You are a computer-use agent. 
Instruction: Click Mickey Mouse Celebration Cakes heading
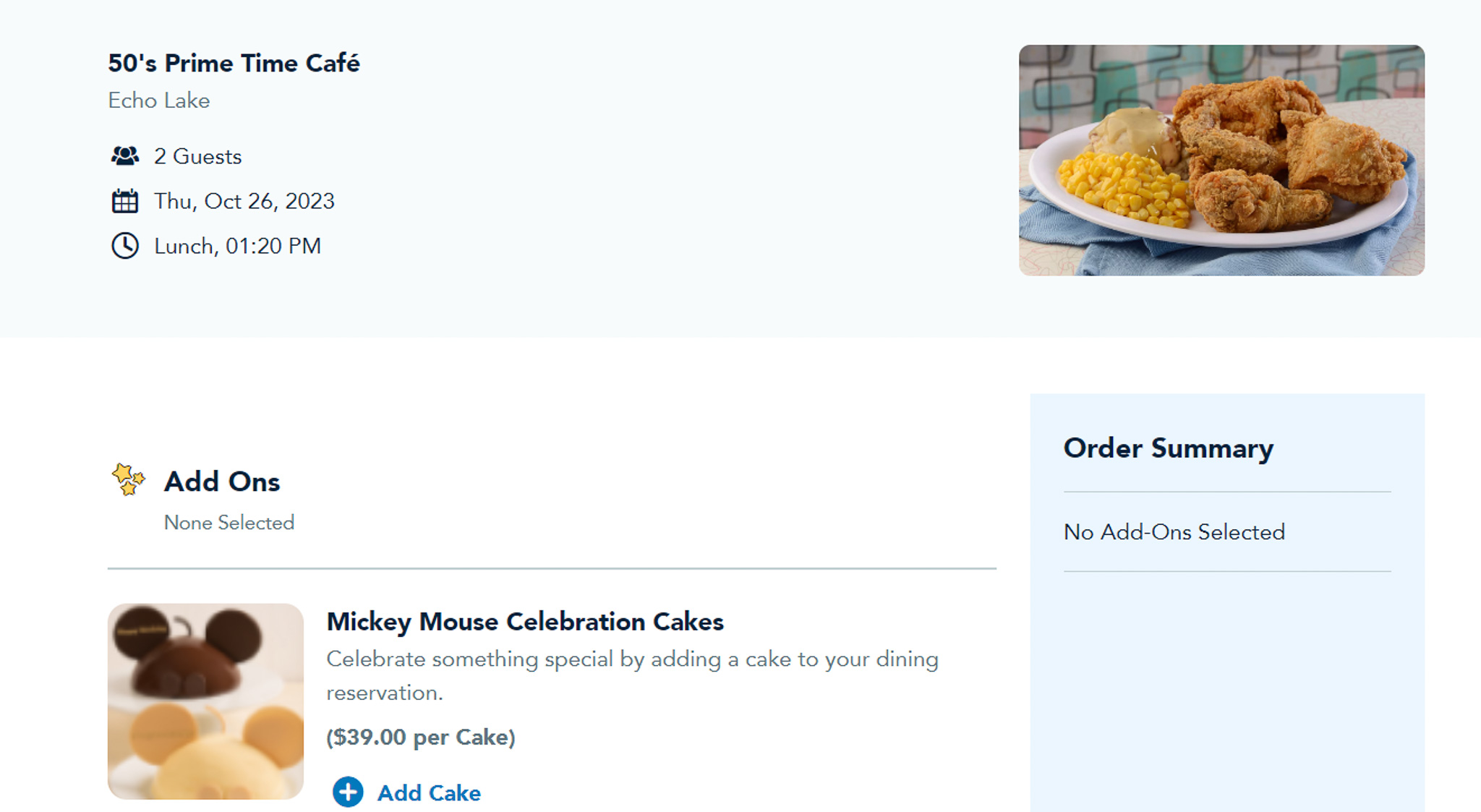point(524,622)
